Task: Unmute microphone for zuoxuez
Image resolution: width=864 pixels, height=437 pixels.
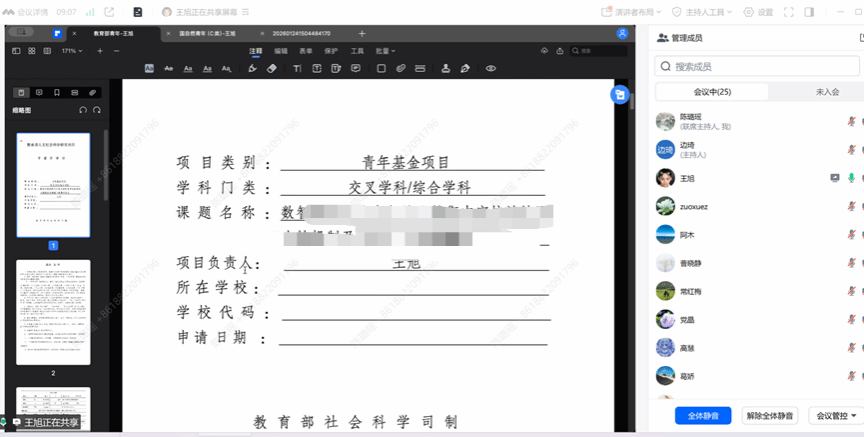Action: pyautogui.click(x=850, y=206)
